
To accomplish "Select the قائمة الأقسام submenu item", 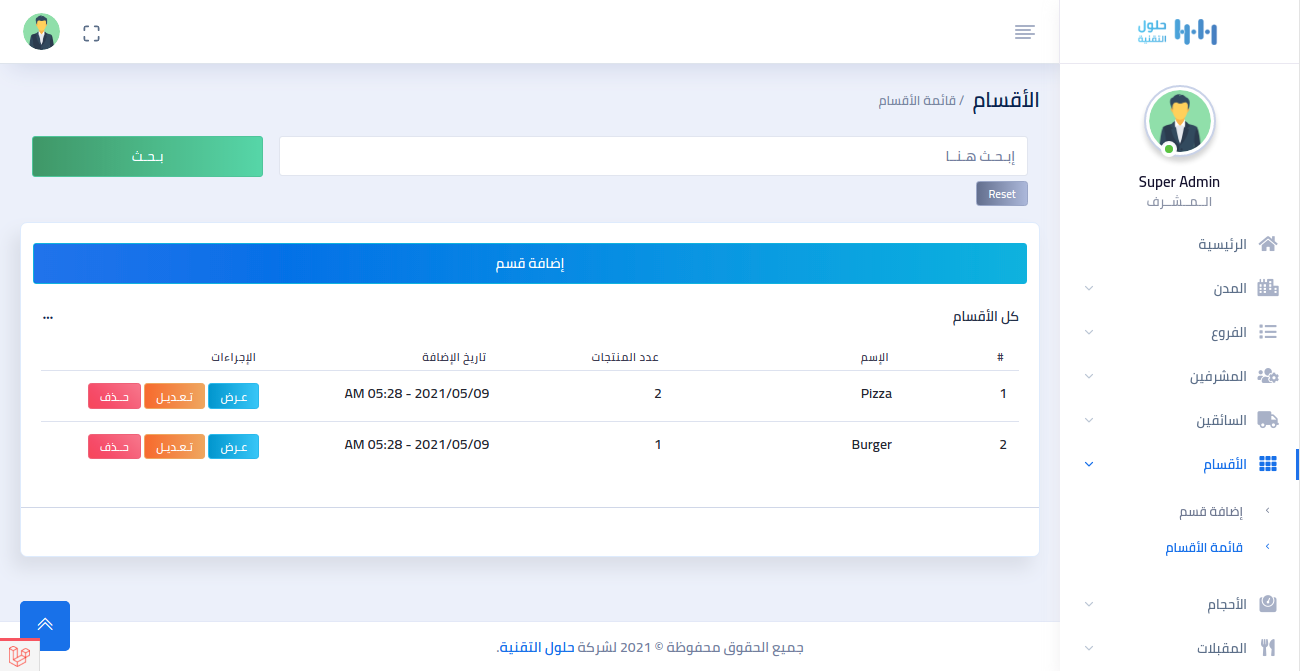I will click(1204, 547).
